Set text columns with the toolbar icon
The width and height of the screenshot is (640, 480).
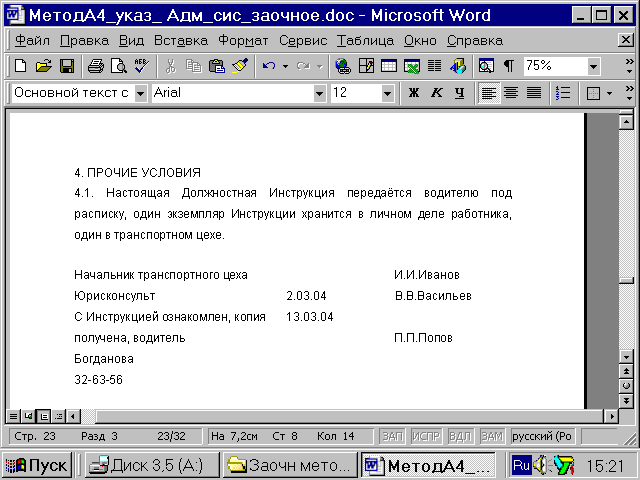435,66
